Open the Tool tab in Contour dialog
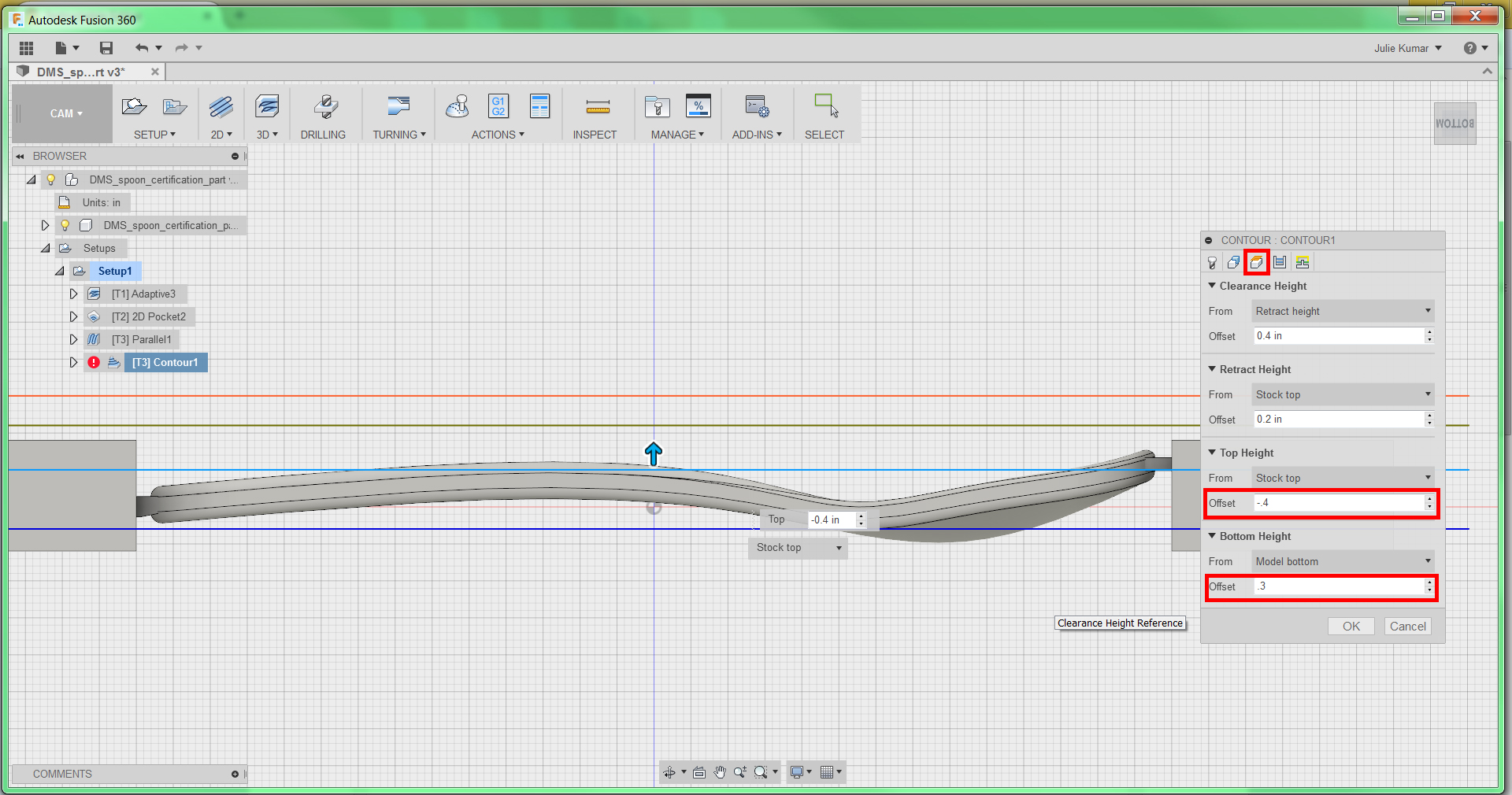1512x795 pixels. tap(1213, 263)
